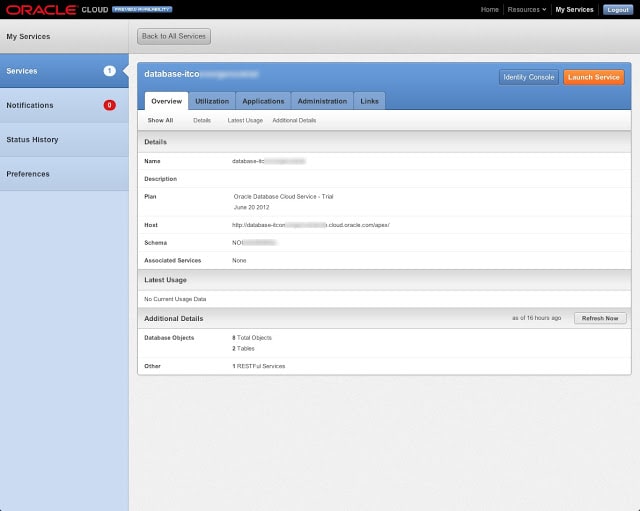Click the '2 Tables' value
The width and height of the screenshot is (640, 511).
coord(243,349)
